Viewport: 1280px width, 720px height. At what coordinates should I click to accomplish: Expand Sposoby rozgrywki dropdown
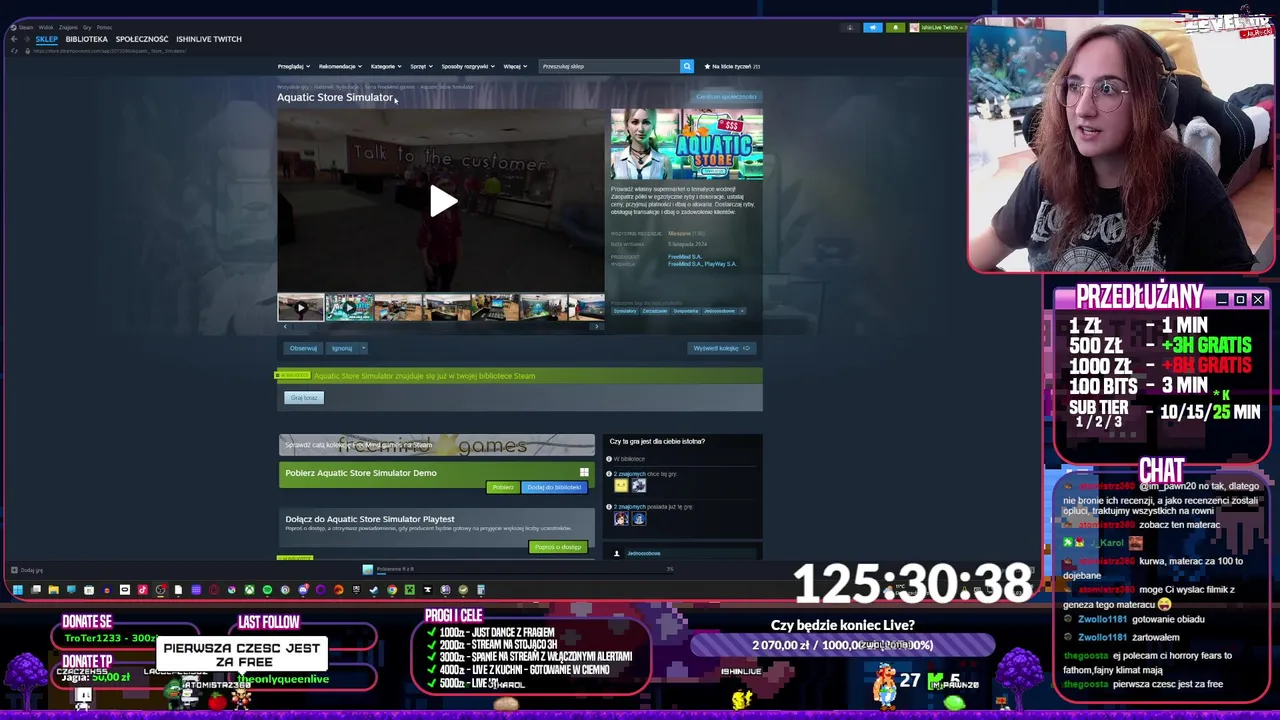click(467, 66)
